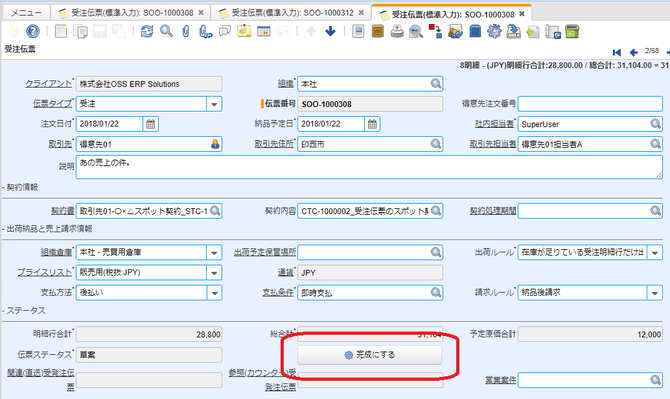Follow the 出荷予定保管場所 label link

coord(264,252)
